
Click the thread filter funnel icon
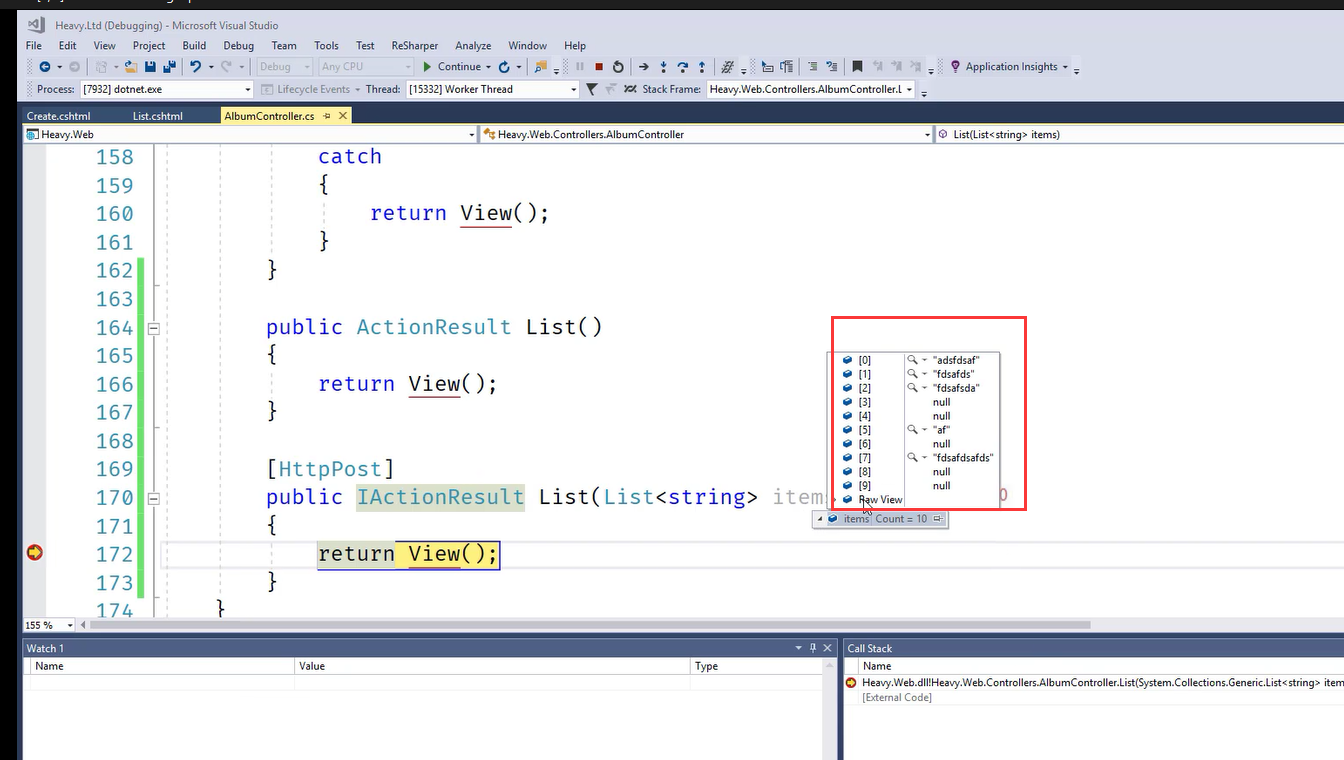[591, 89]
